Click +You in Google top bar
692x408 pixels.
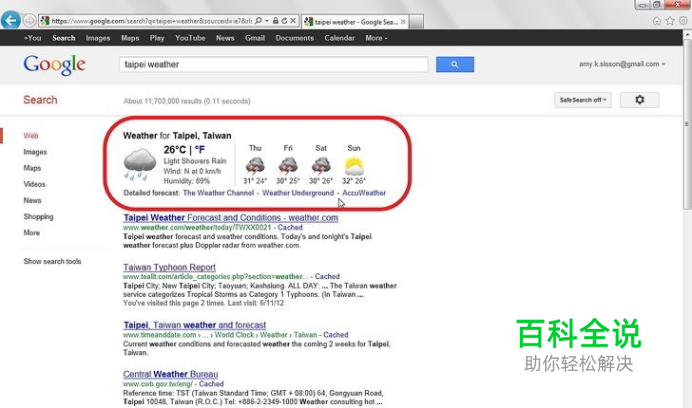pyautogui.click(x=32, y=38)
